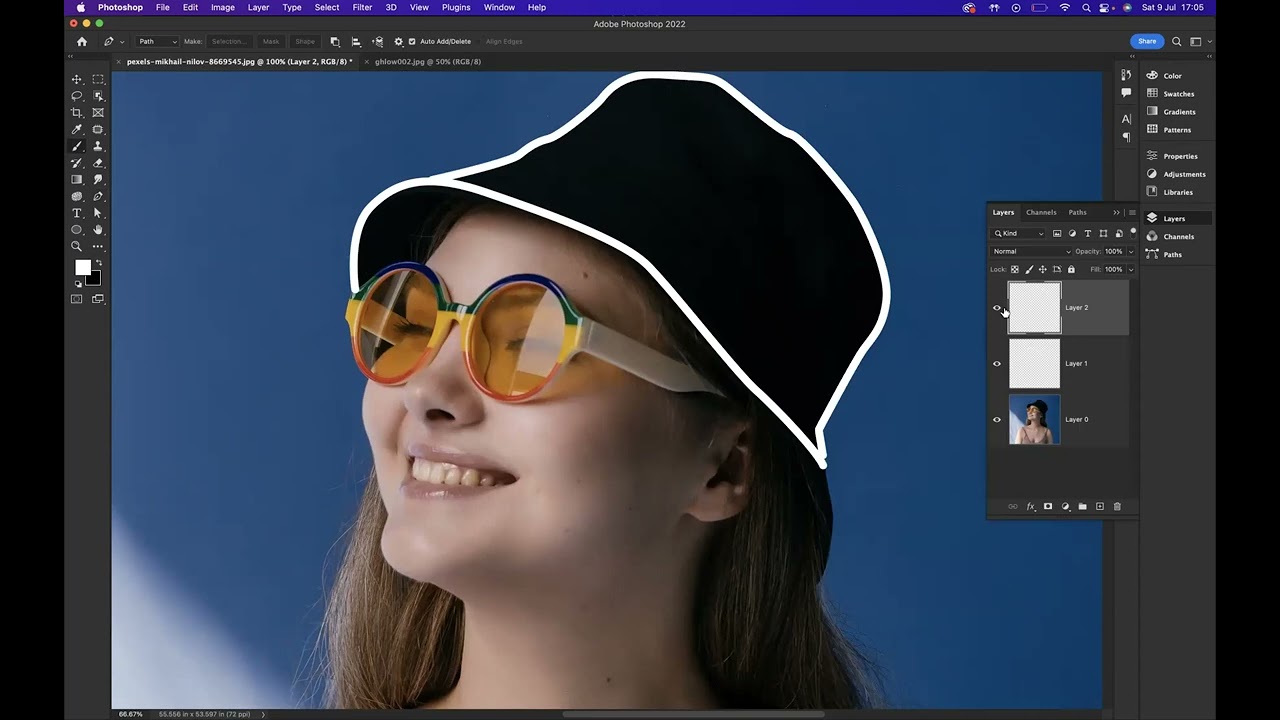Viewport: 1280px width, 720px height.
Task: Collapse the Layers panel double arrows
Action: pos(1116,212)
